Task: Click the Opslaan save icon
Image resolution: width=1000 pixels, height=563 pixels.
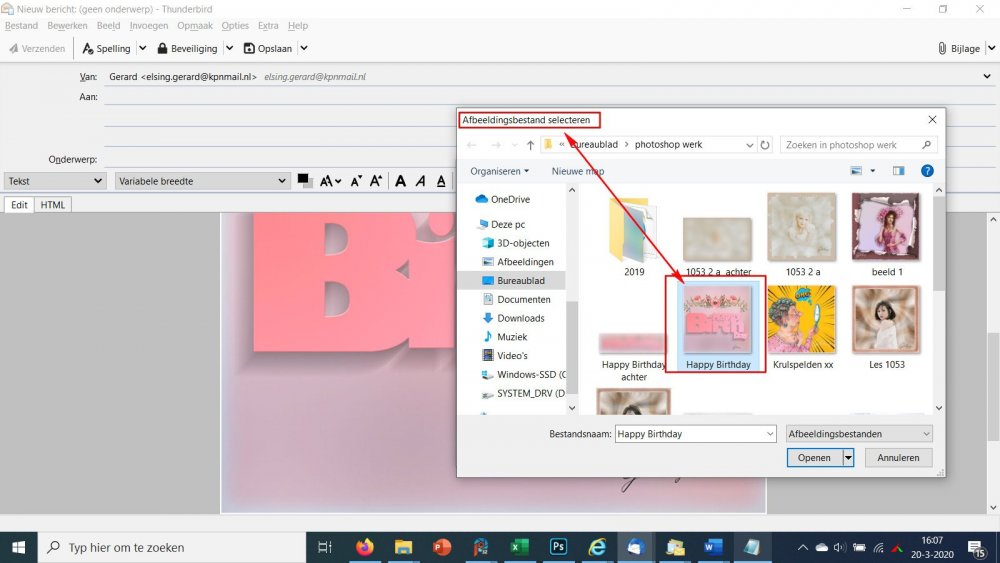Action: pos(249,48)
